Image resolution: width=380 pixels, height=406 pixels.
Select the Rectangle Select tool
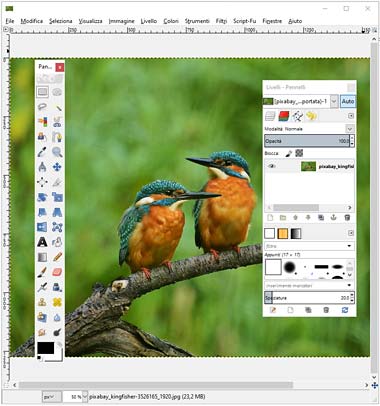[42, 92]
